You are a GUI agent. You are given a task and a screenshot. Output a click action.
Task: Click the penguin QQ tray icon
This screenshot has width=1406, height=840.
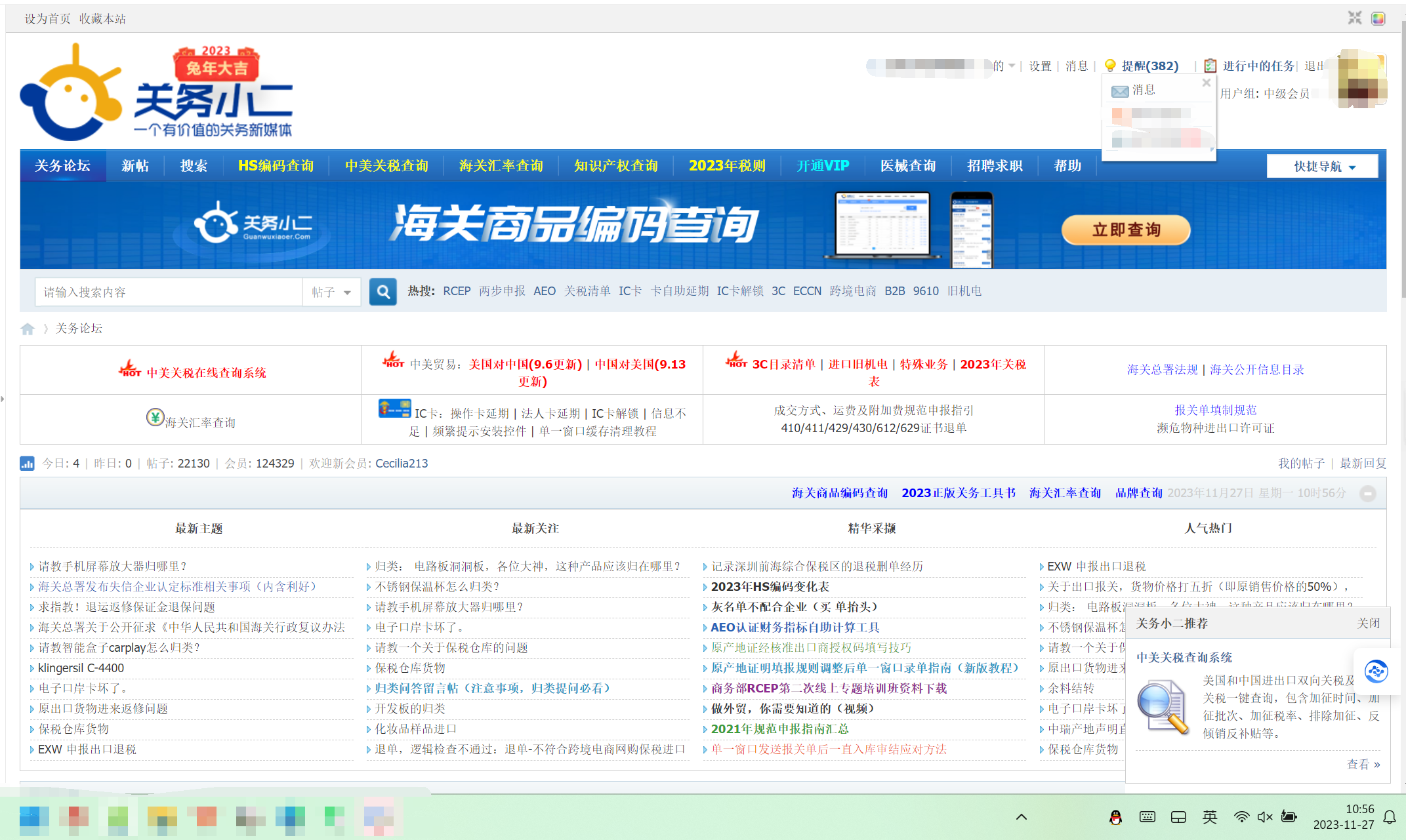point(1115,817)
